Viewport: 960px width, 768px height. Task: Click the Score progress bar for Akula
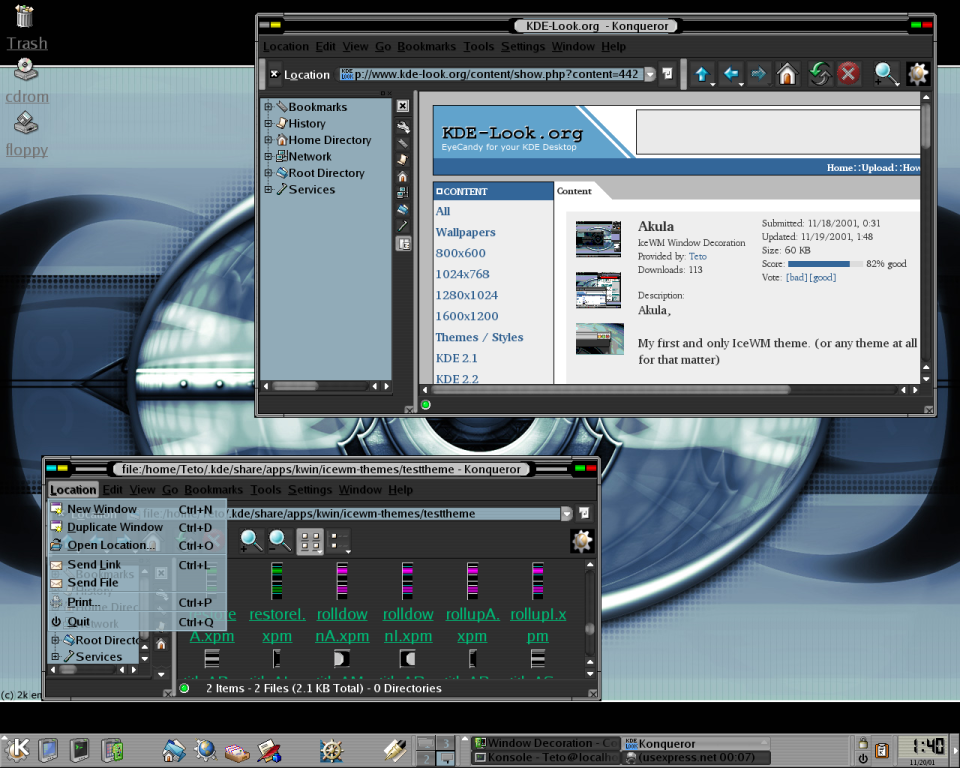click(x=825, y=264)
